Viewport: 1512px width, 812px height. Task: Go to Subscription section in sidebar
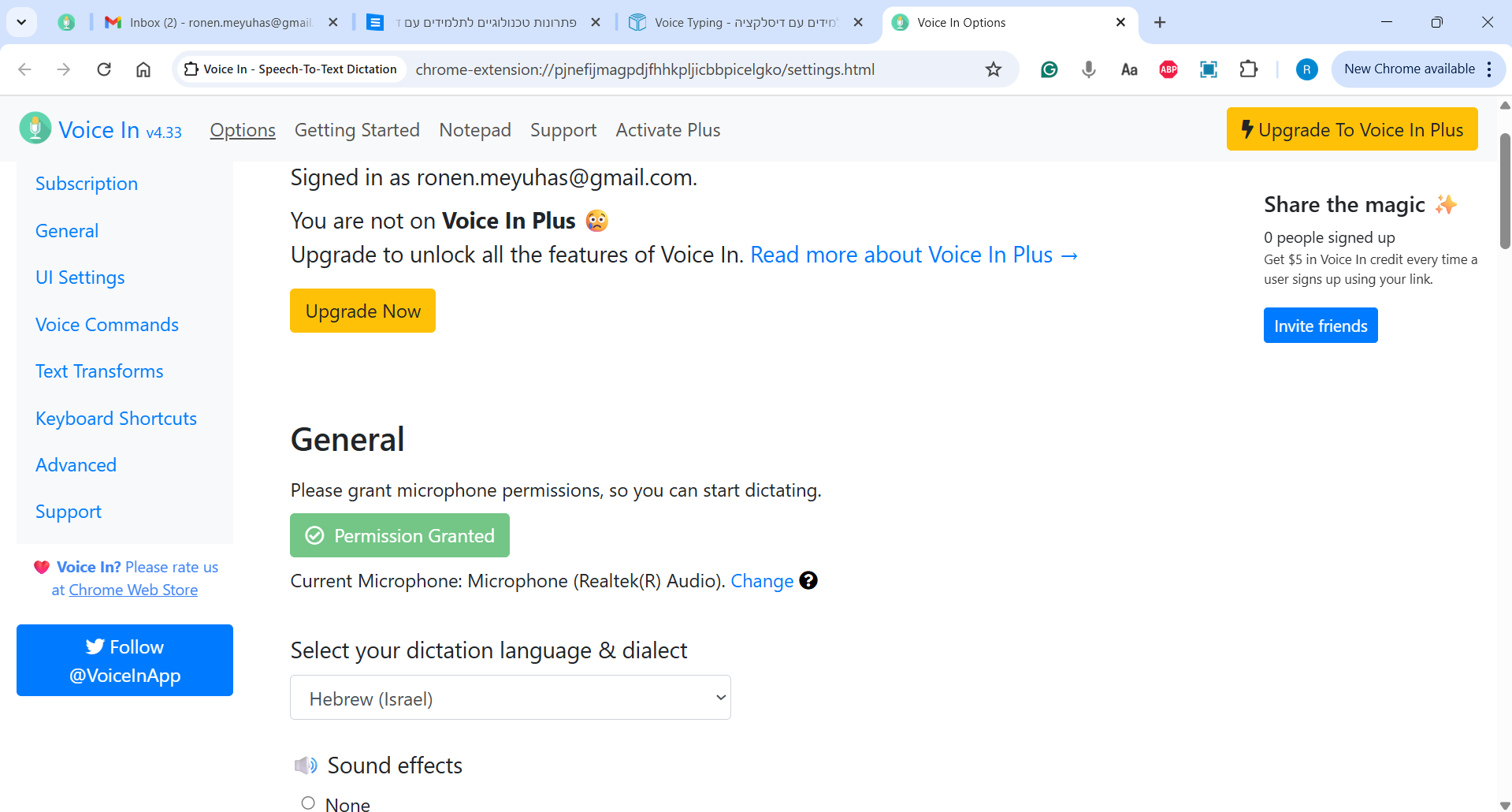87,184
